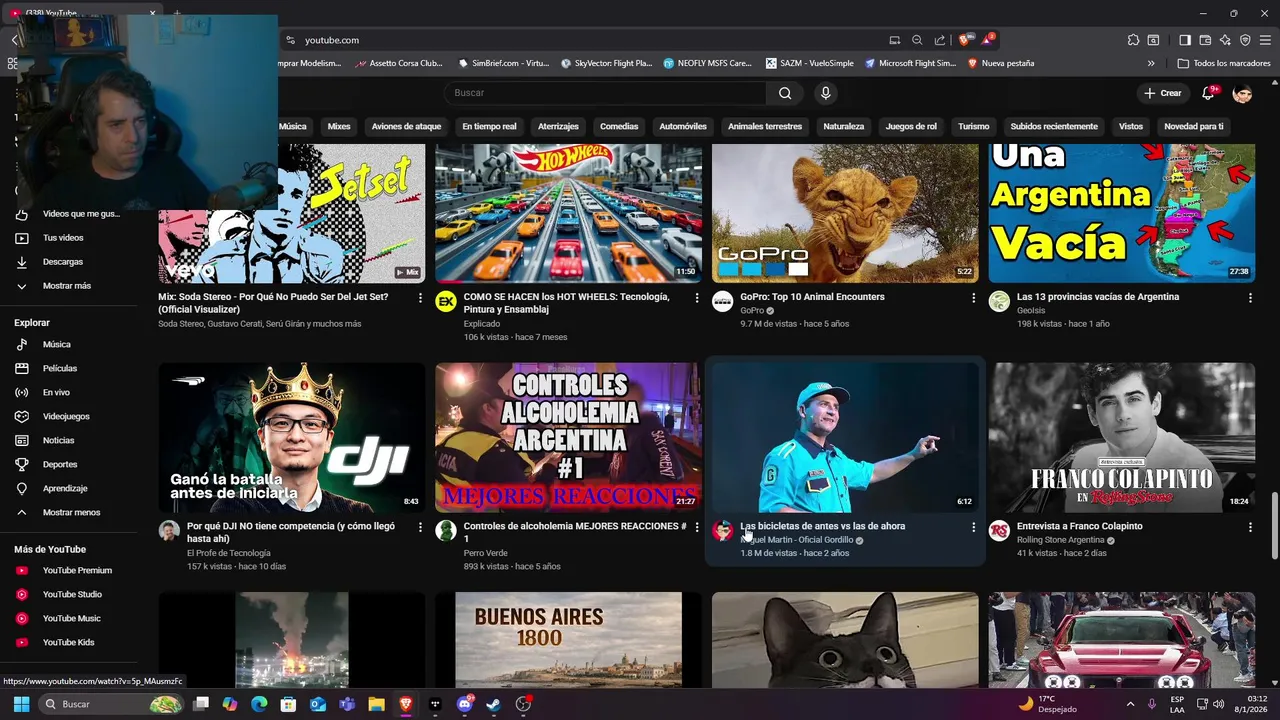This screenshot has height=720, width=1280.
Task: Expand hidden bookmarks chevron
Action: tap(1151, 63)
